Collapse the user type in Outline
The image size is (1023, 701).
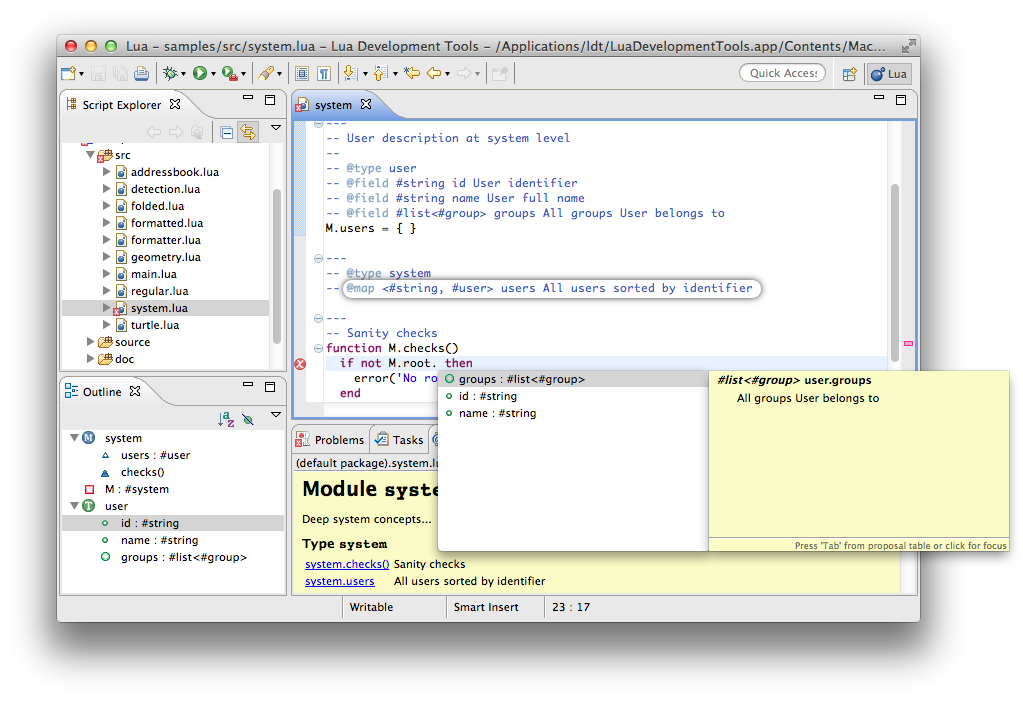[x=74, y=505]
